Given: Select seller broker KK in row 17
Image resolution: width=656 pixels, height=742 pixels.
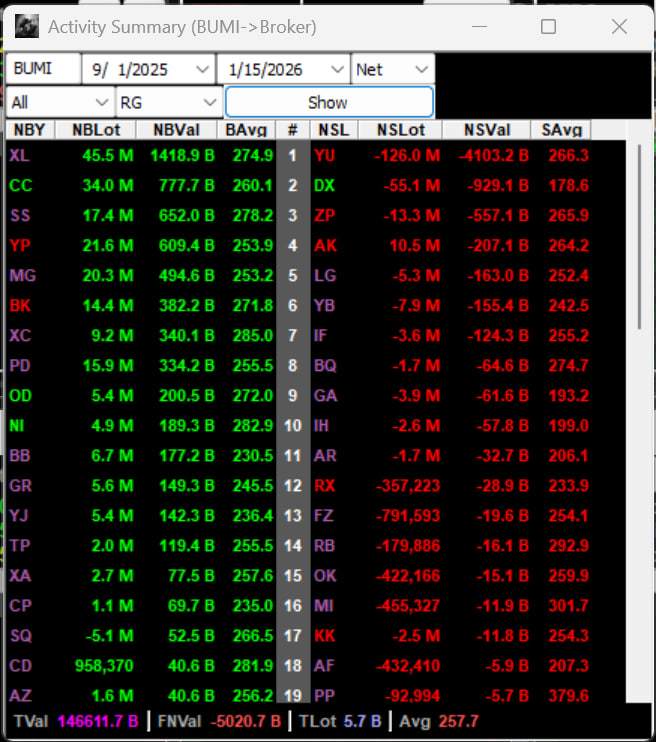Looking at the screenshot, I should click(325, 636).
